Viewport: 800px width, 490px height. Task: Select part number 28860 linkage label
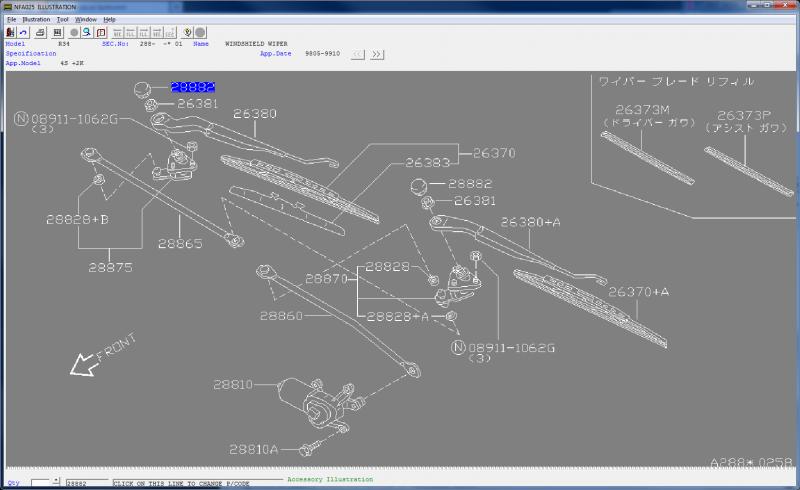pos(280,314)
